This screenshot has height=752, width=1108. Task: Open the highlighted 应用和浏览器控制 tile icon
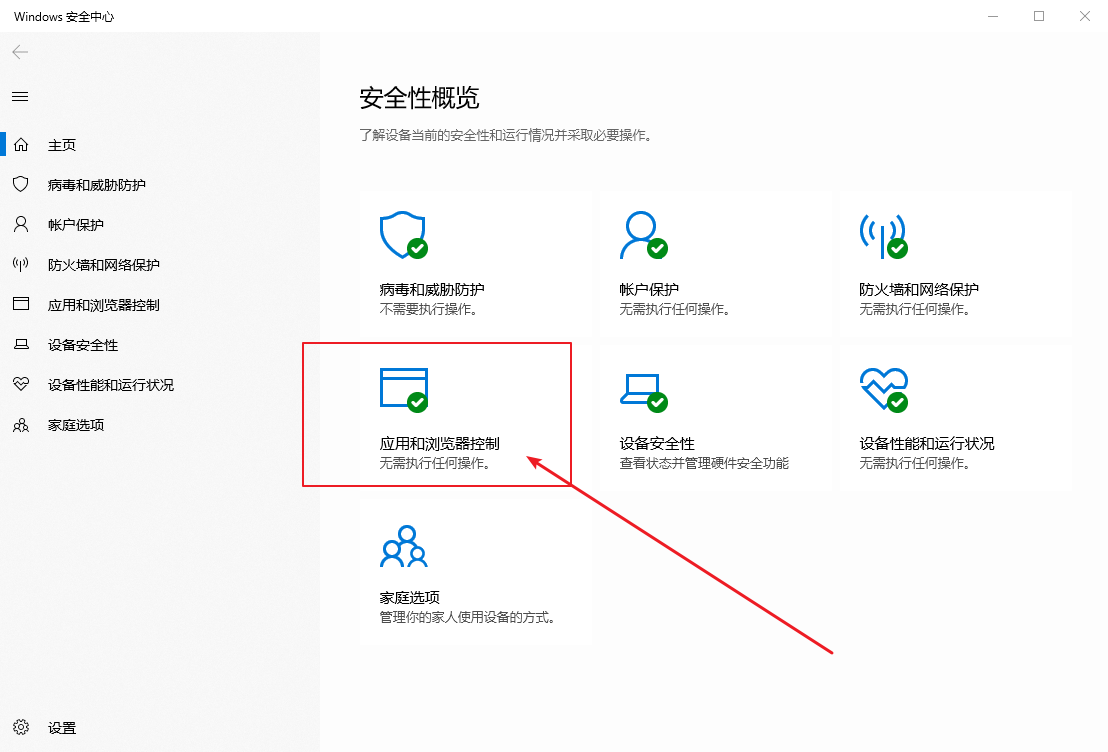tap(403, 388)
